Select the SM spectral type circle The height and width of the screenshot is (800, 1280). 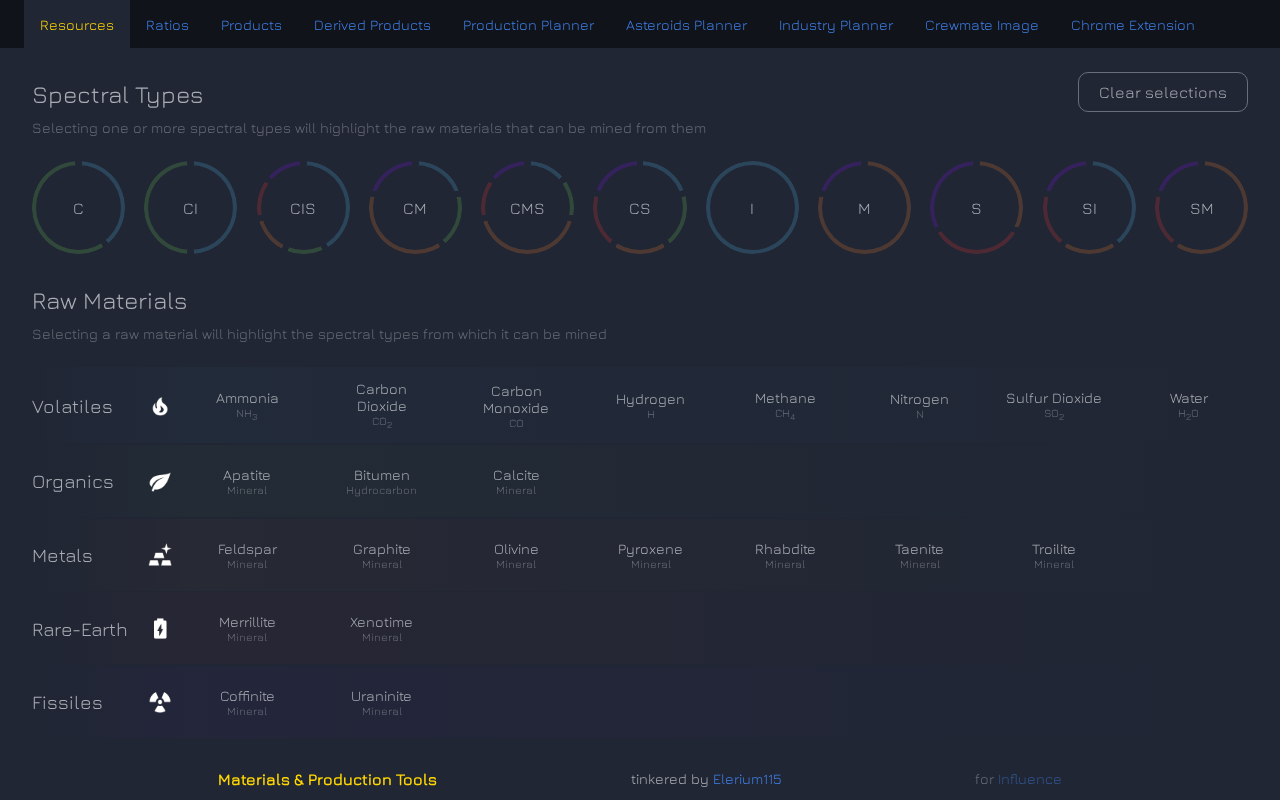[1201, 208]
